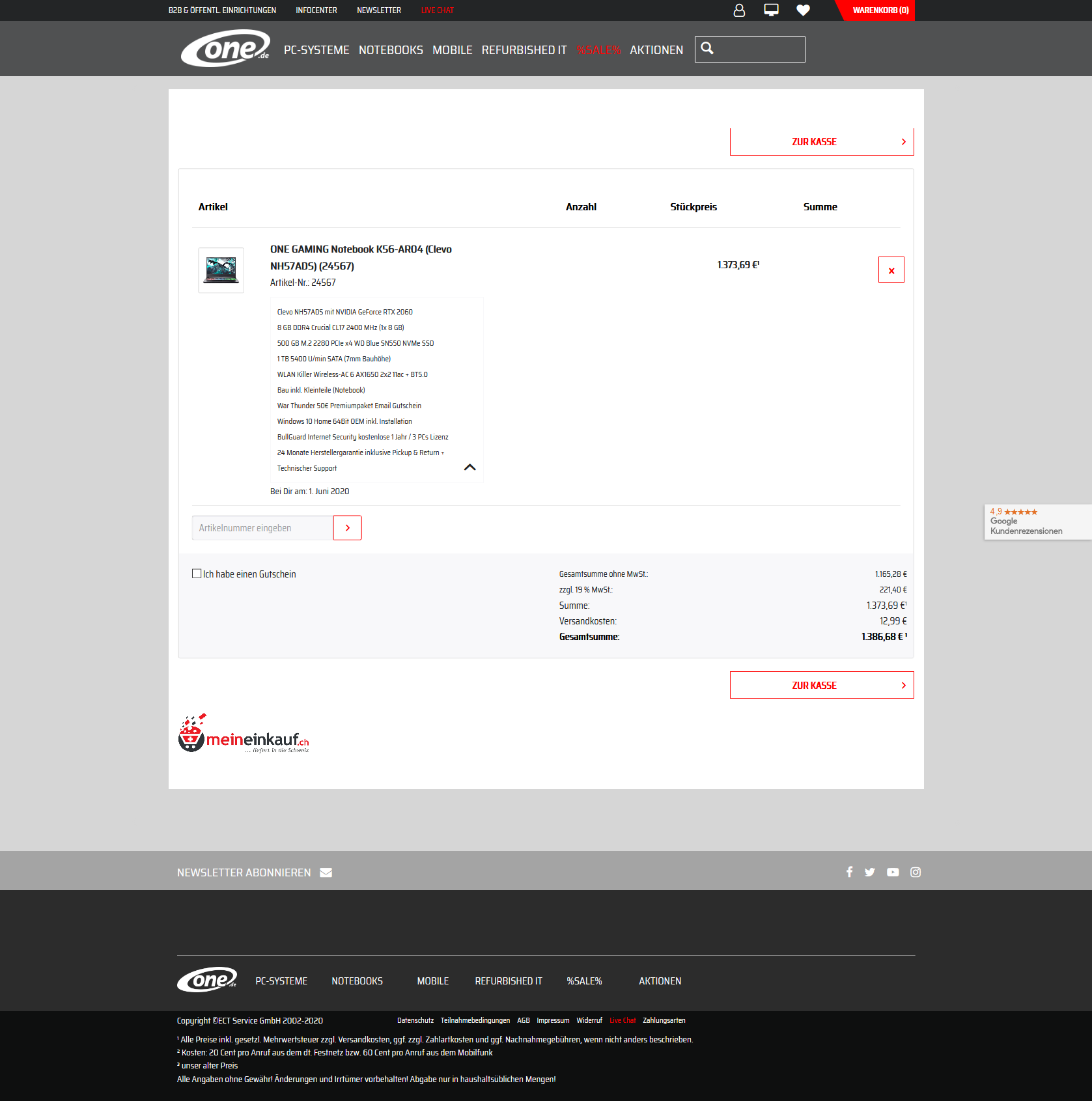Screen dimensions: 1092x1101
Task: Click B2B & ÖFFENTL. EINRICHTUNGEN link
Action: click(222, 10)
